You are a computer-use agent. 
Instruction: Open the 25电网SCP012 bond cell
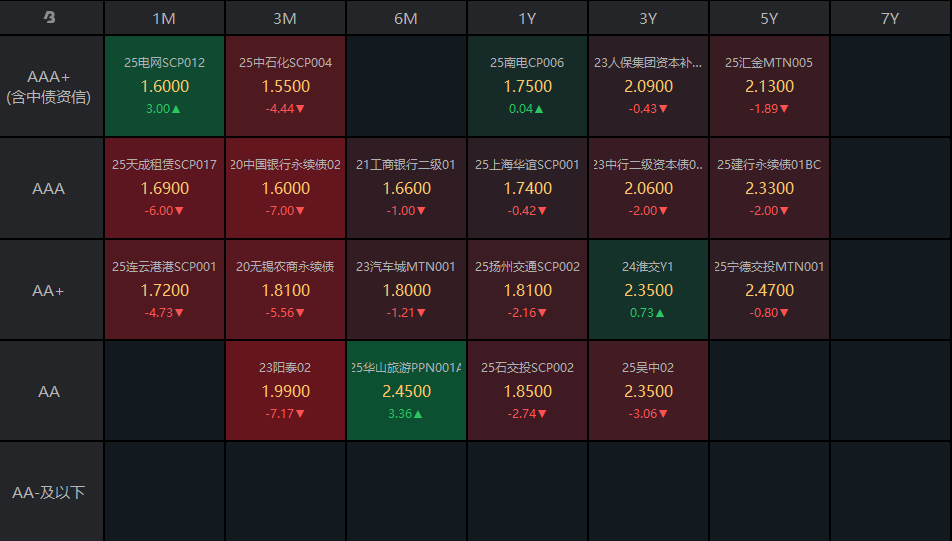(164, 86)
